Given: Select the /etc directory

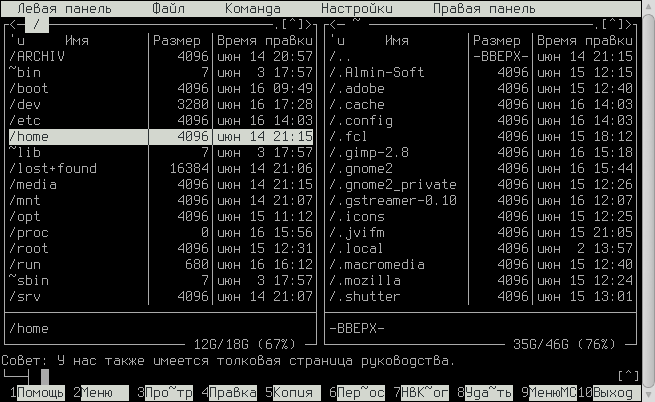Looking at the screenshot, I should tap(161, 120).
